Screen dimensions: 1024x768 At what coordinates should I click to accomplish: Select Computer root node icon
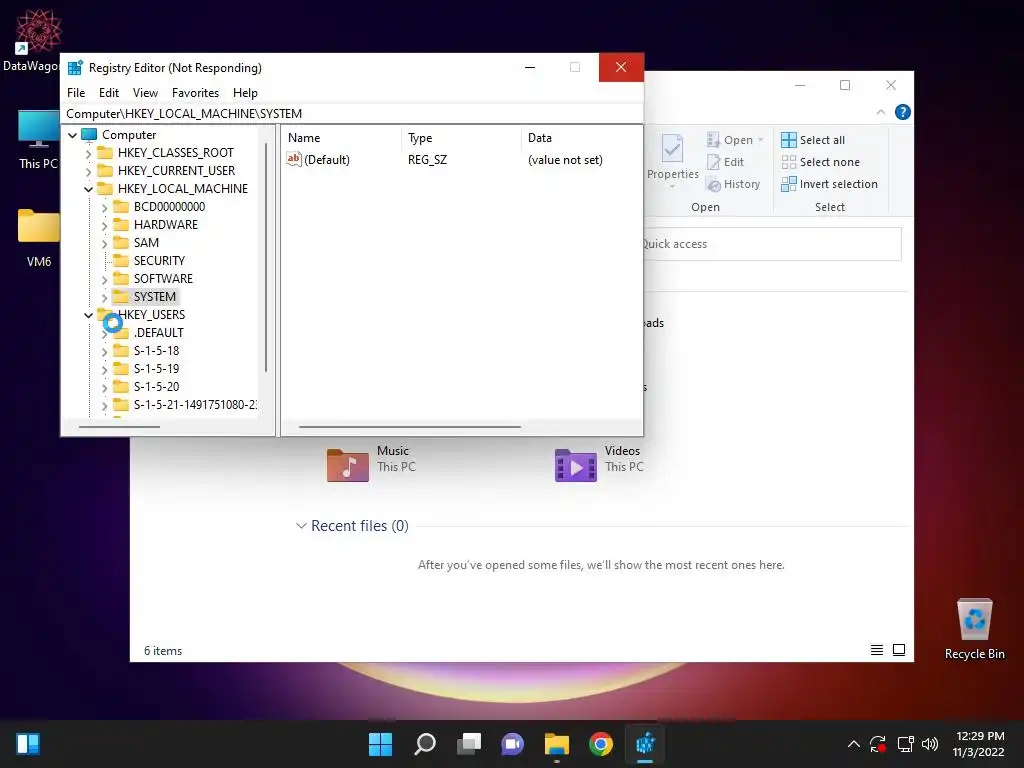[x=89, y=135]
